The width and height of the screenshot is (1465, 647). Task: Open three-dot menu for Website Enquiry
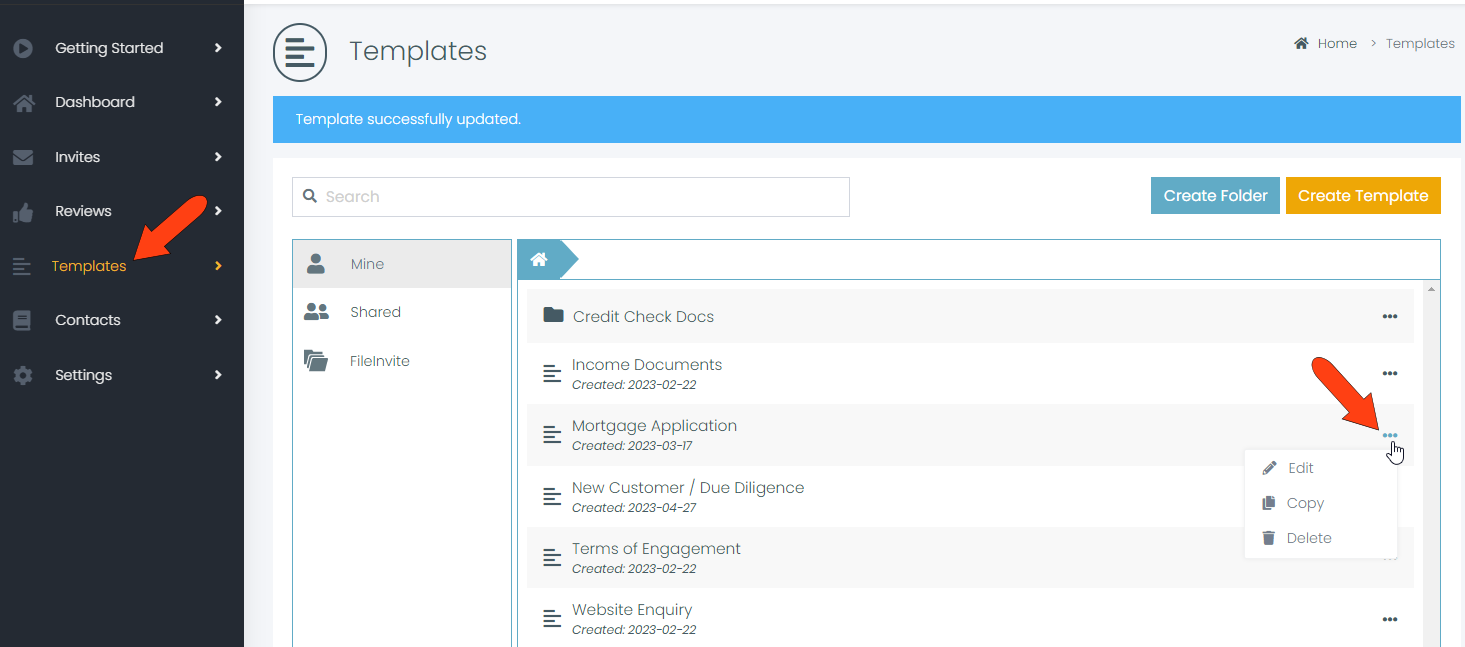point(1389,619)
